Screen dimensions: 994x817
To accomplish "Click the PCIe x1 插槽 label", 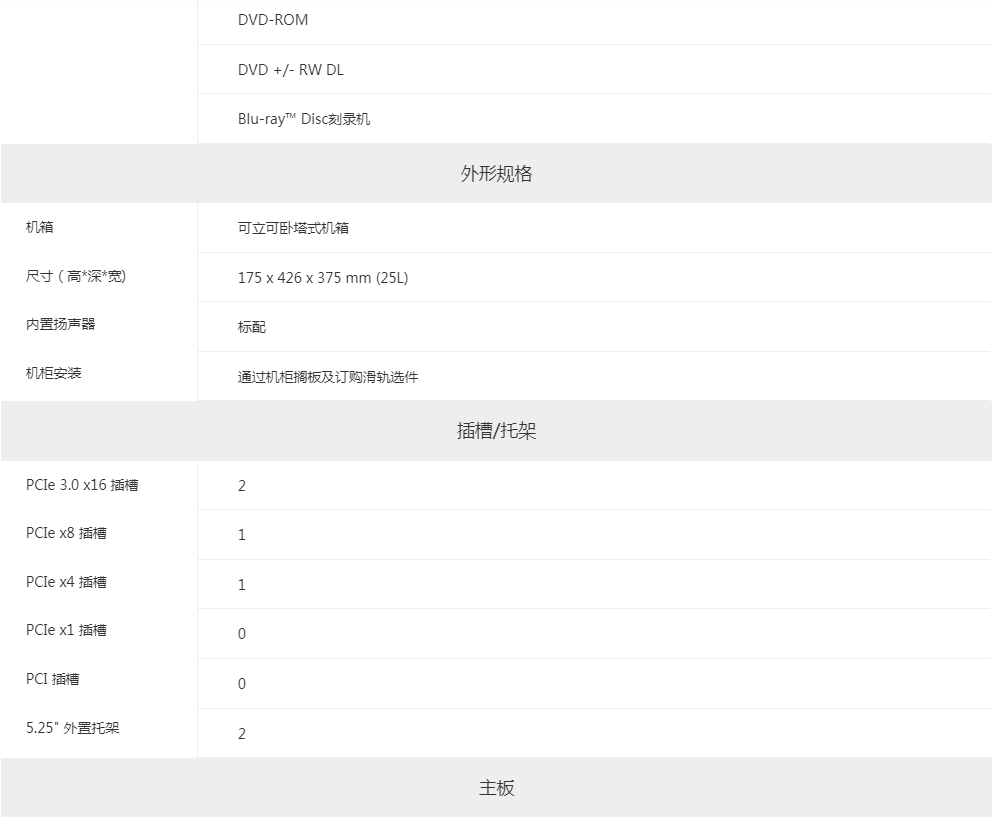I will click(x=66, y=630).
